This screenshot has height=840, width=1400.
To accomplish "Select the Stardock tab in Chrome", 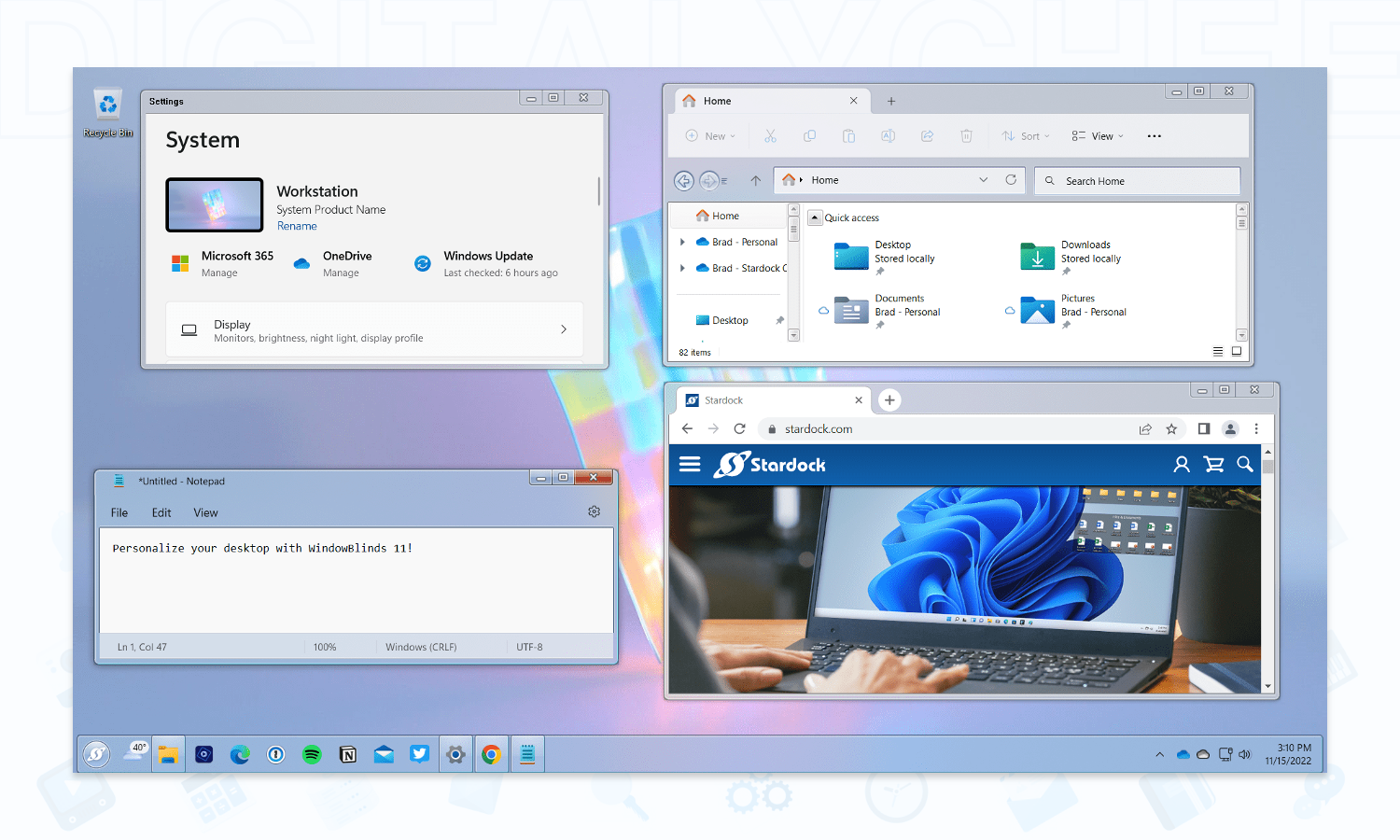I will pos(774,400).
